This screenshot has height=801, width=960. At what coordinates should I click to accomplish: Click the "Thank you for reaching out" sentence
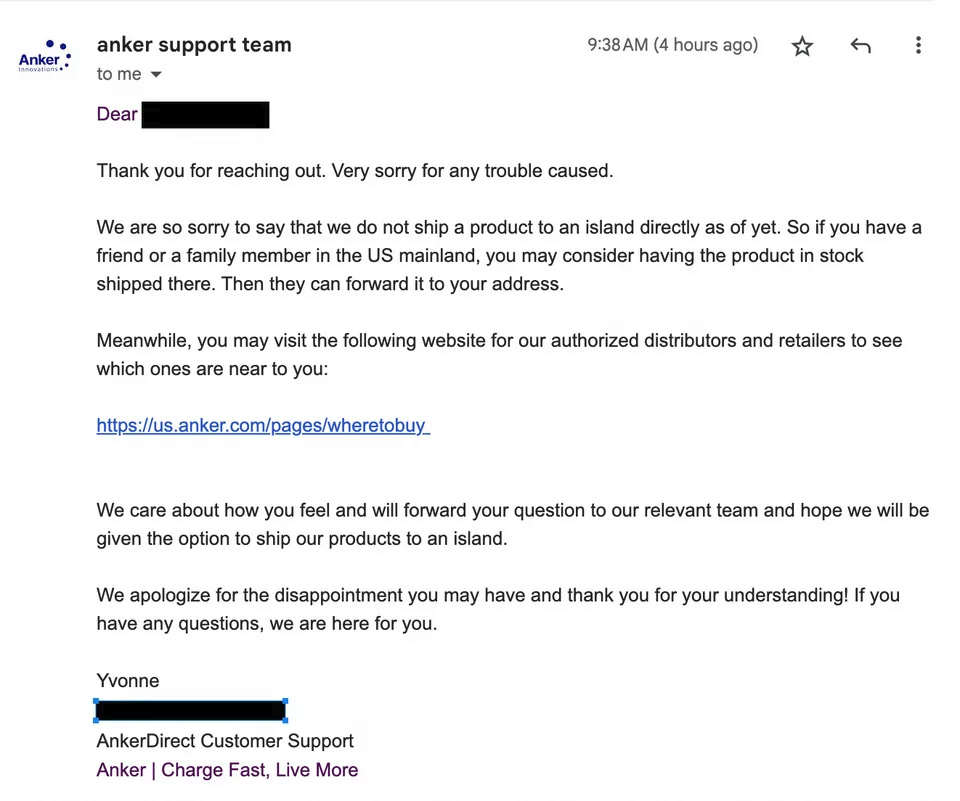pyautogui.click(x=354, y=171)
